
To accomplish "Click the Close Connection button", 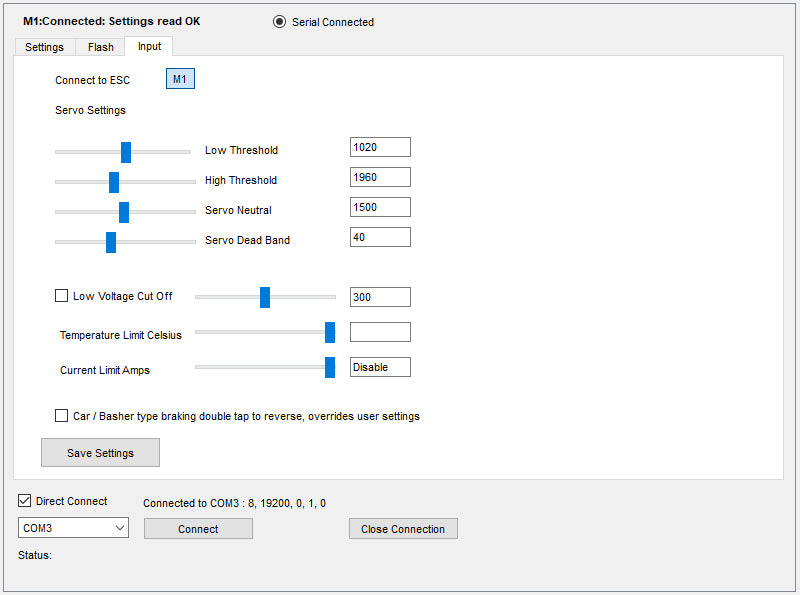I will pyautogui.click(x=403, y=529).
